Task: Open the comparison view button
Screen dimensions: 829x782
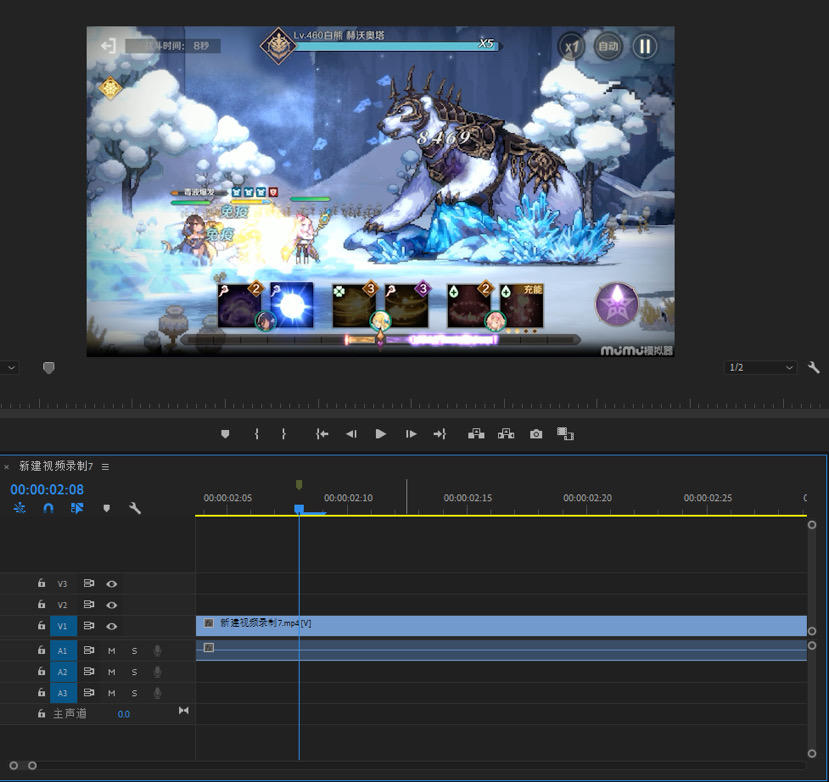Action: tap(565, 434)
